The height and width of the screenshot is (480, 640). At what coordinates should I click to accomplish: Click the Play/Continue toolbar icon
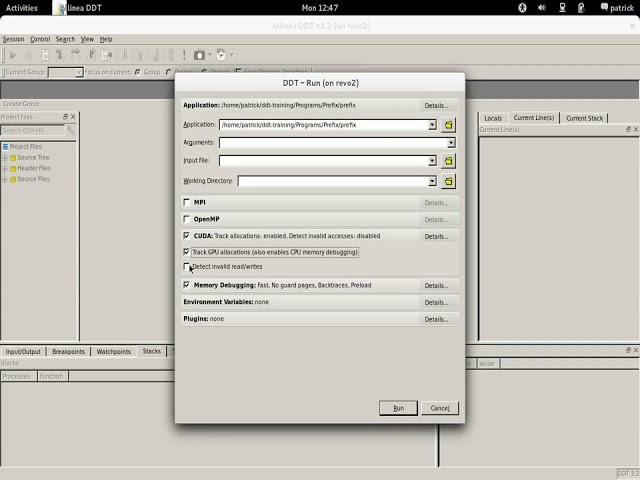(x=13, y=55)
